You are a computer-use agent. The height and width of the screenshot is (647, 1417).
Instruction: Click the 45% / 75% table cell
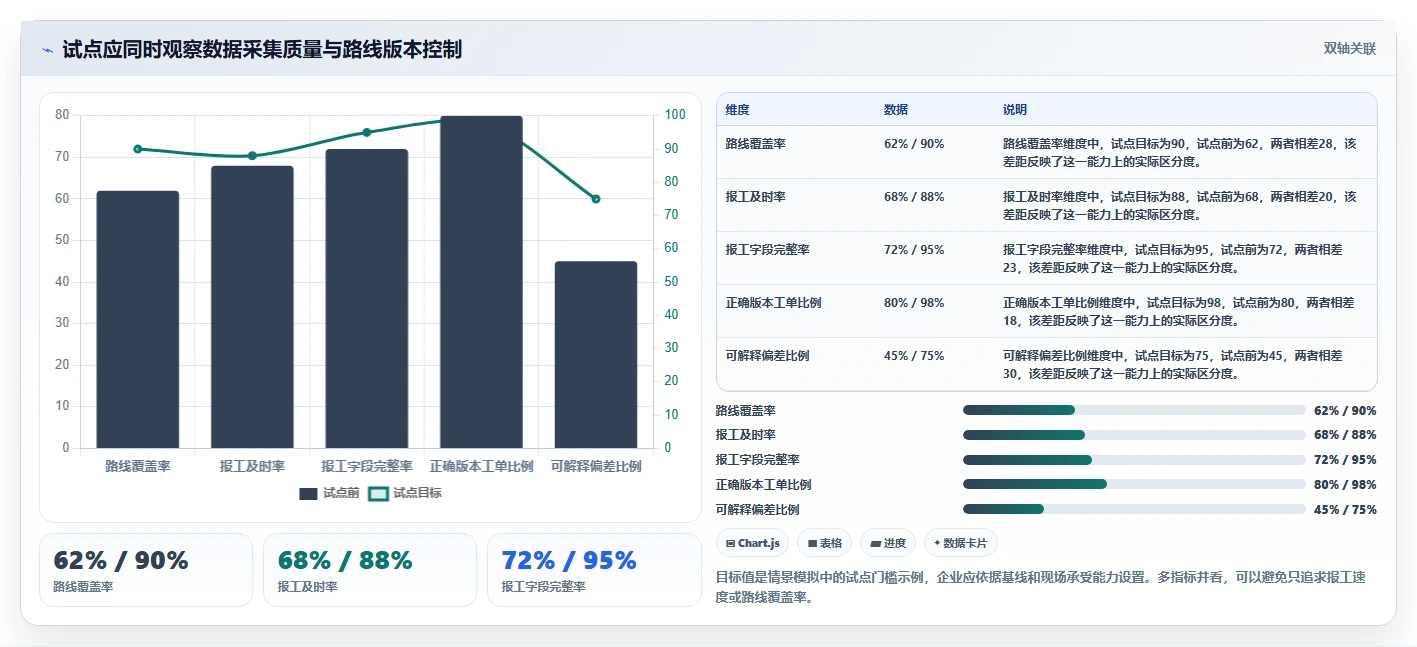coord(914,356)
